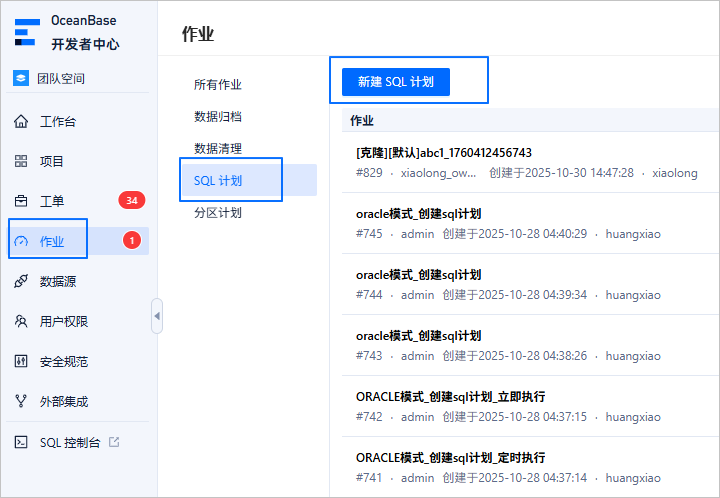Image resolution: width=720 pixels, height=498 pixels.
Task: Click creator xiaolong on job #829
Action: coord(675,173)
